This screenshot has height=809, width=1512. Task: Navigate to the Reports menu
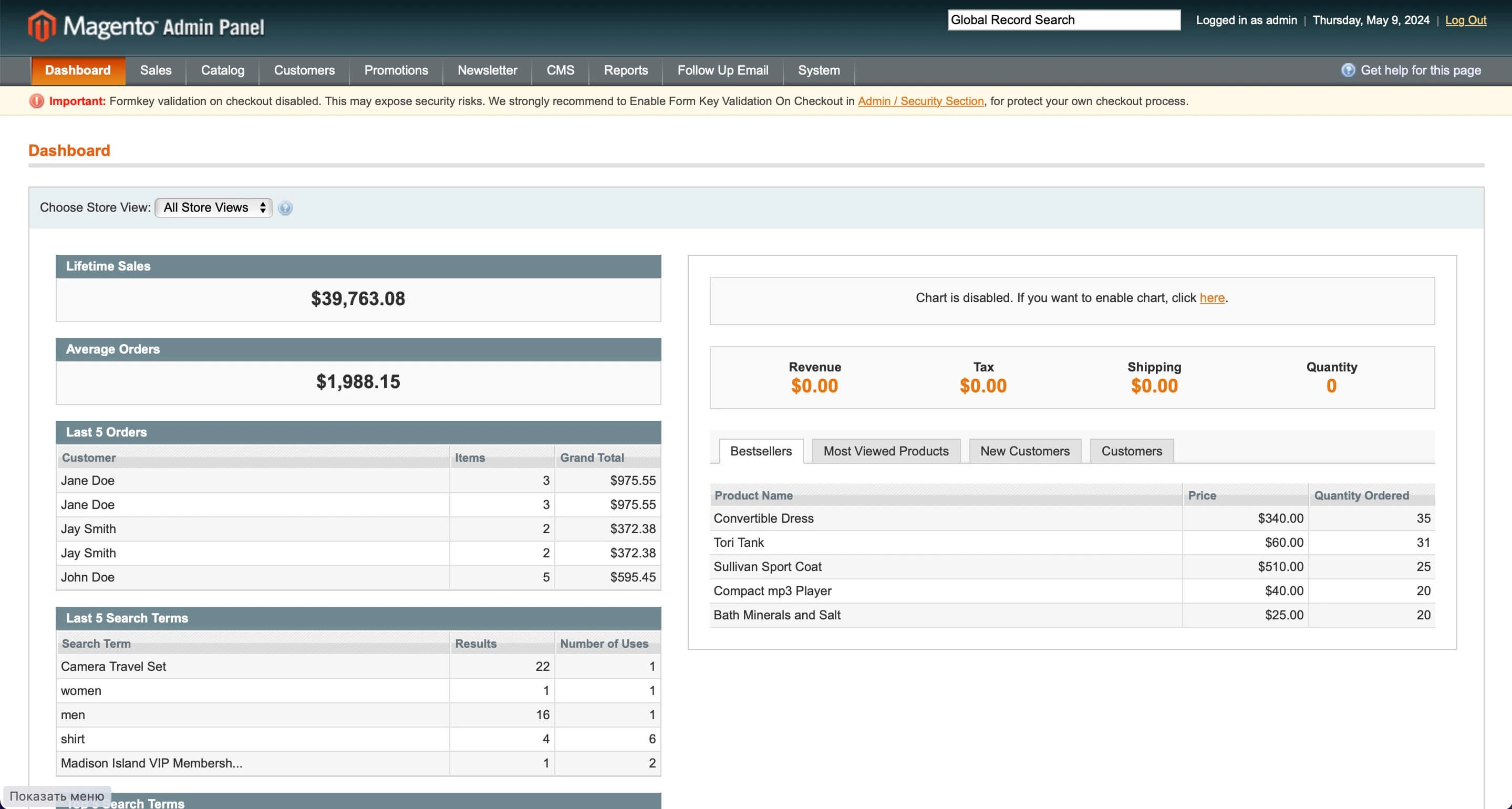point(625,70)
